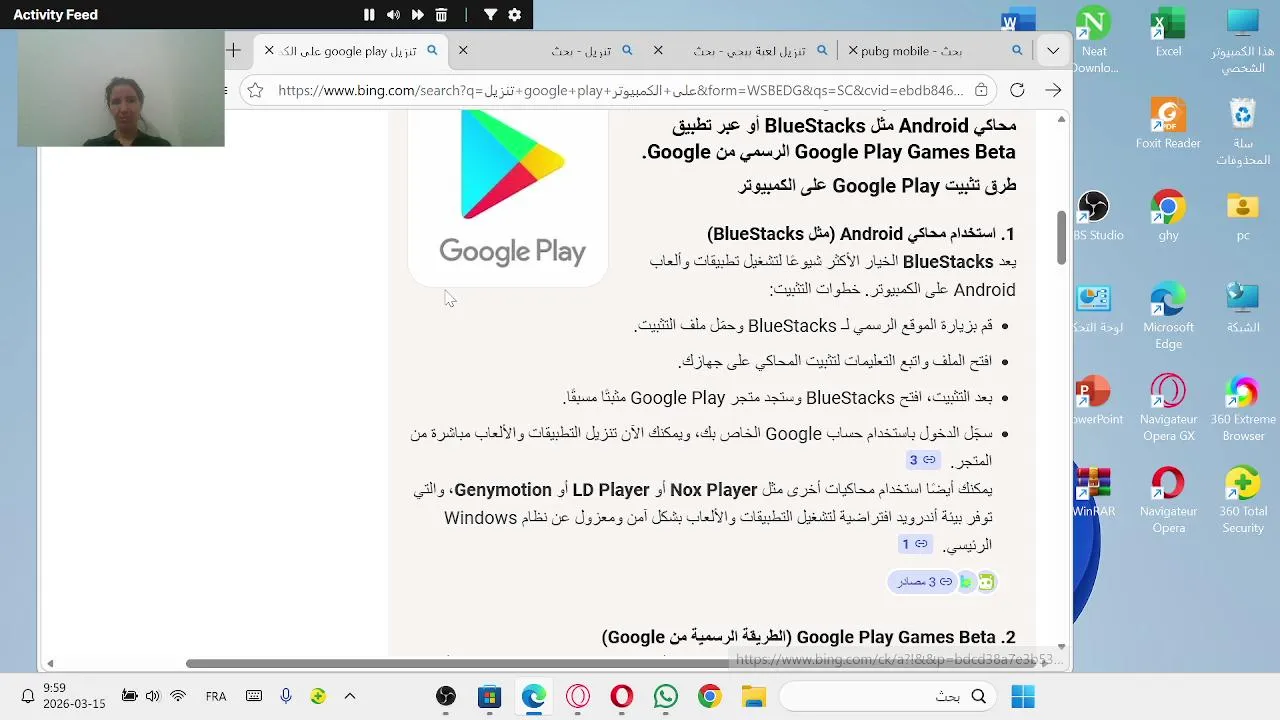Open 'الشبكة' network desktop icon
The height and width of the screenshot is (720, 1280).
tap(1243, 308)
